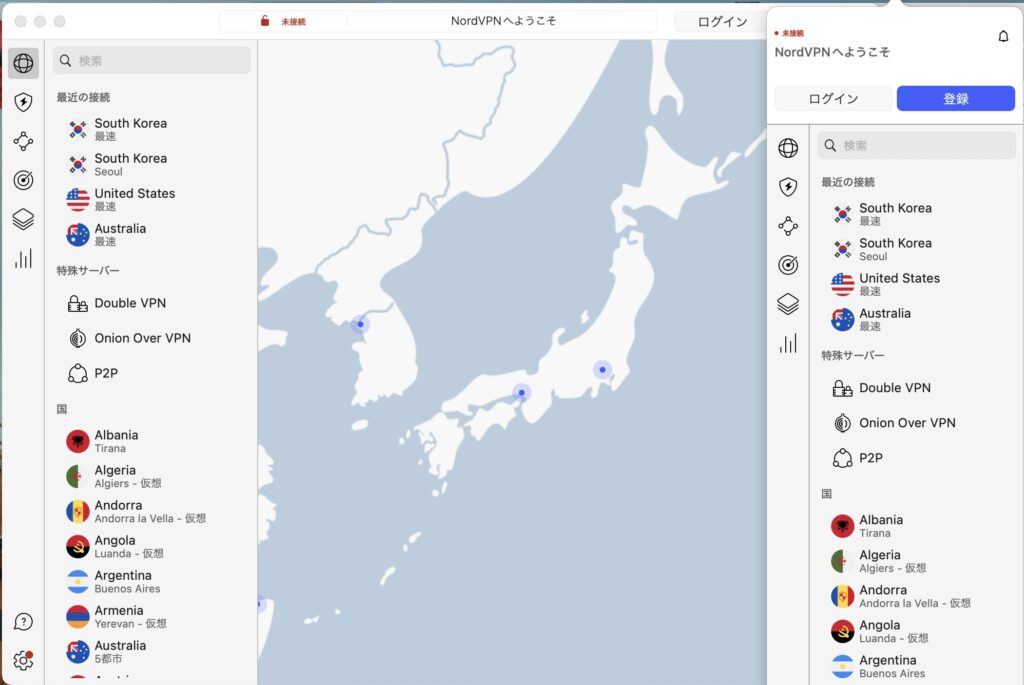
Task: Connect to recent Australia 最速 in main window
Action: [x=152, y=235]
